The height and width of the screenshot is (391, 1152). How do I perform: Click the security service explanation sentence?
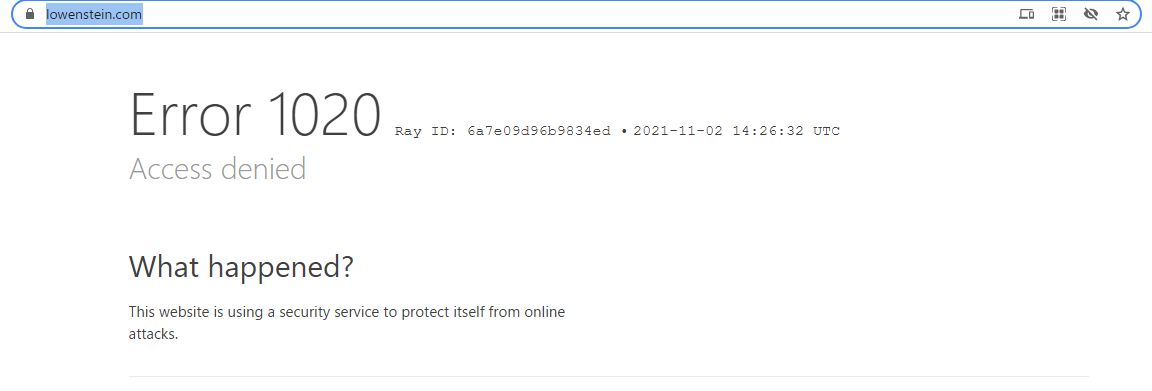347,323
